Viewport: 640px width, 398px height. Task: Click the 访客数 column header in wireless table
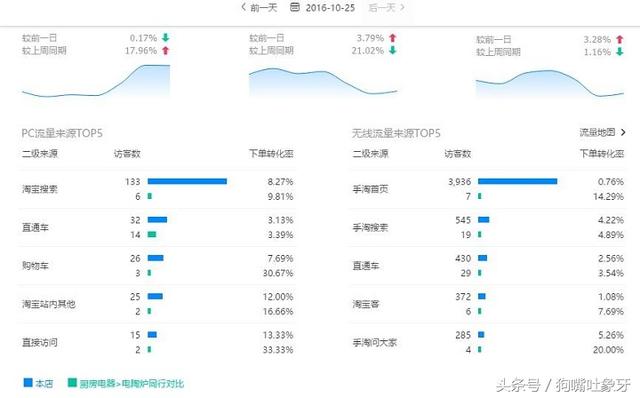(x=458, y=153)
